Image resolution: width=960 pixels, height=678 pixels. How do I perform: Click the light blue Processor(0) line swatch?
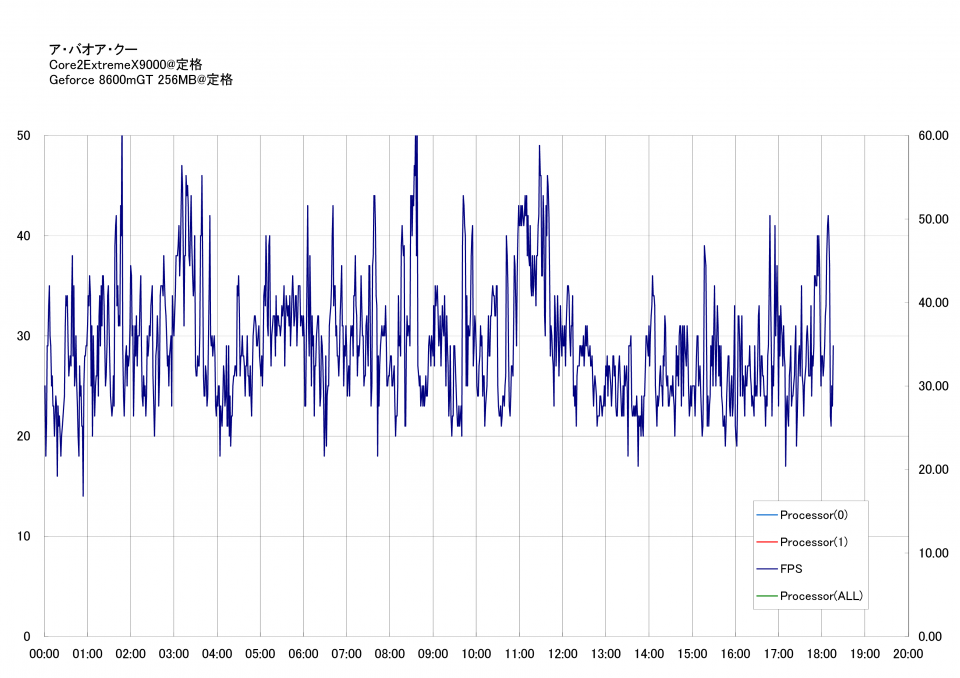(x=767, y=515)
